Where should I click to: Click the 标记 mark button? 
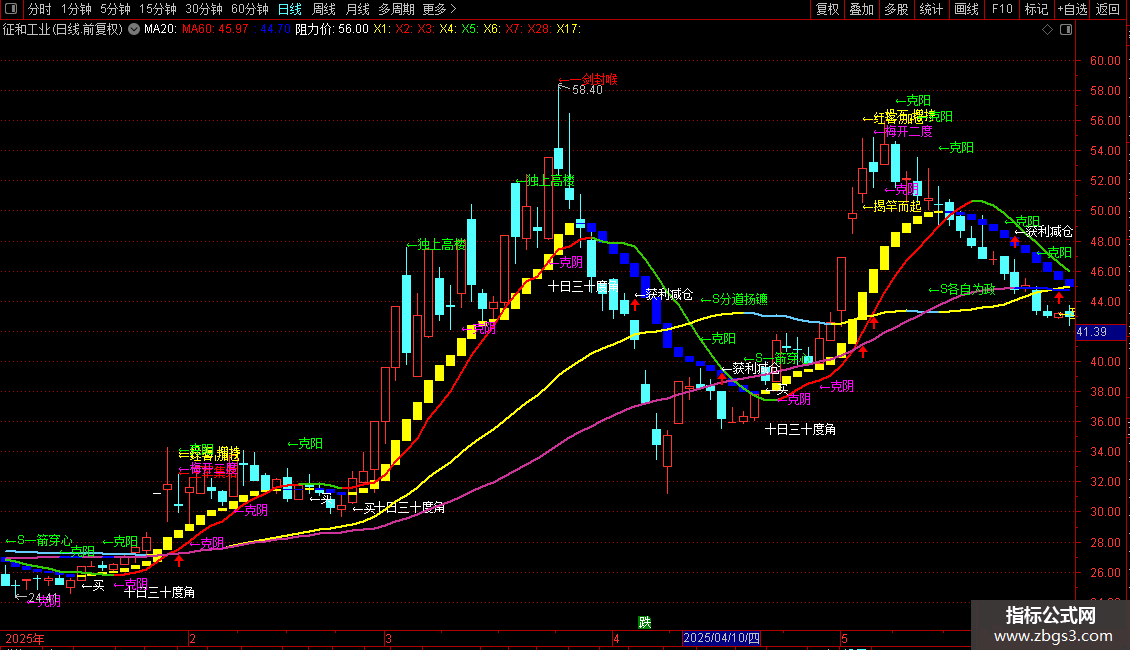pos(1036,9)
